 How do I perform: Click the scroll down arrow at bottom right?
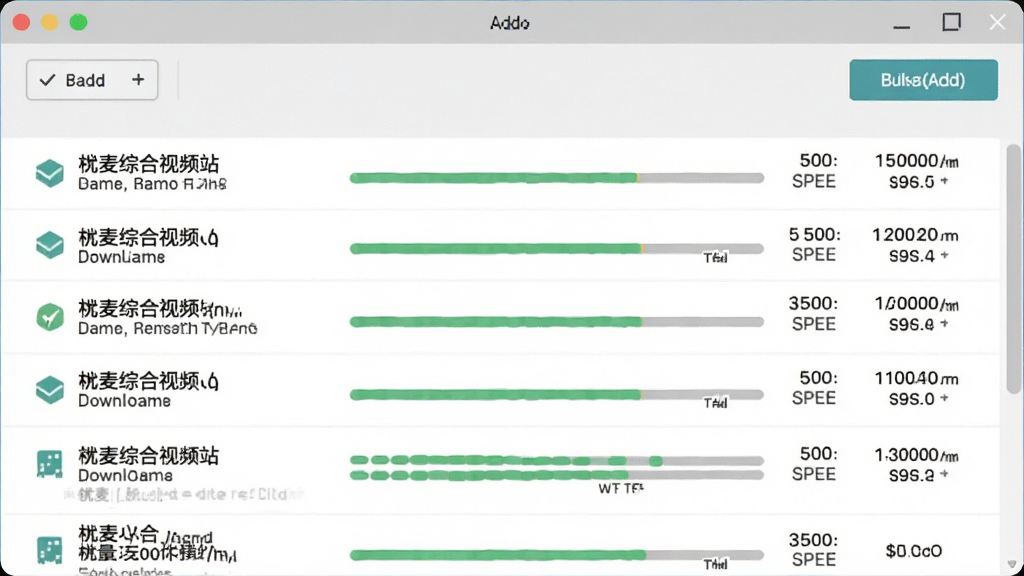(1012, 564)
